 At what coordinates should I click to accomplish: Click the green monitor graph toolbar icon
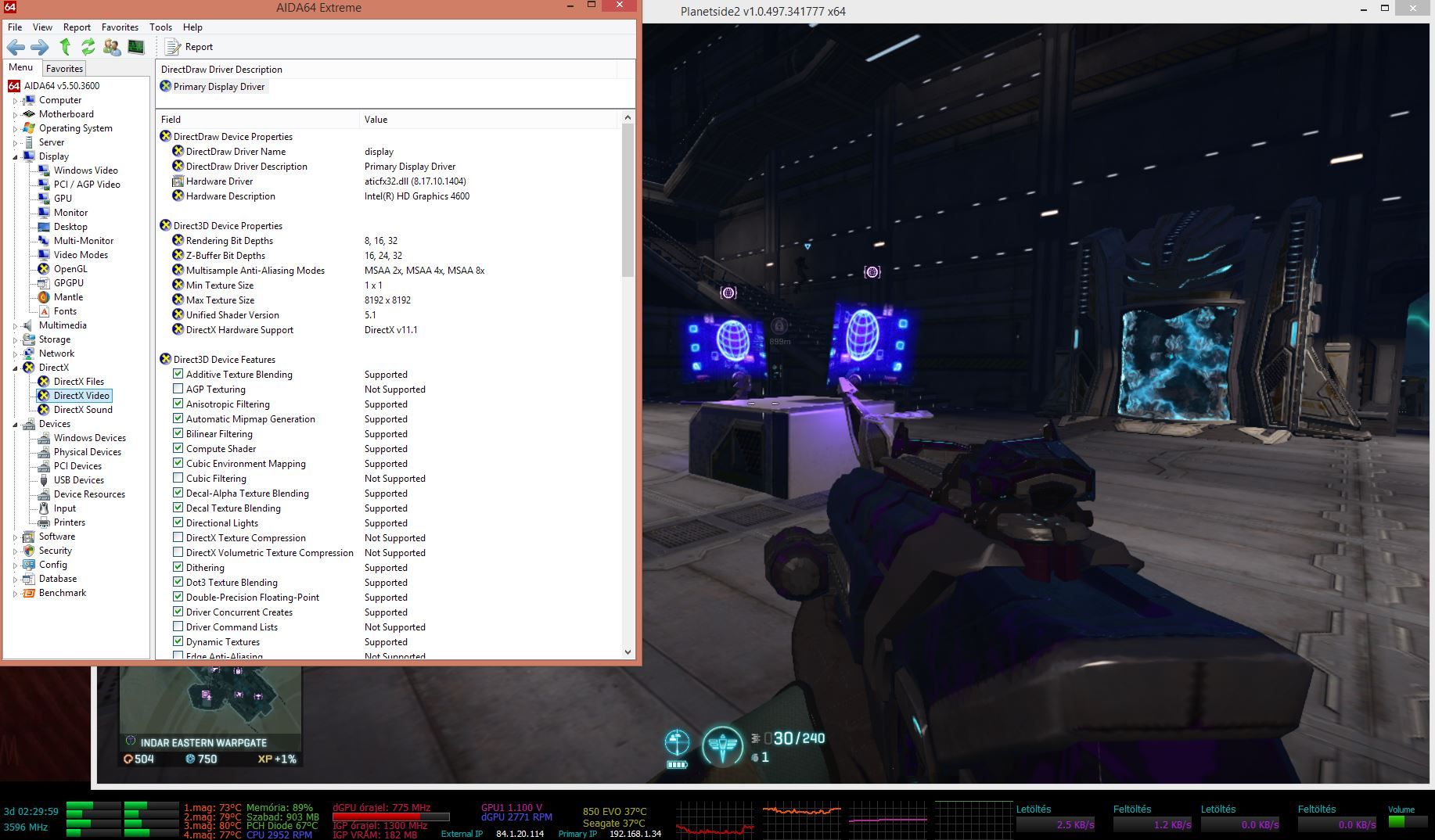tap(136, 47)
